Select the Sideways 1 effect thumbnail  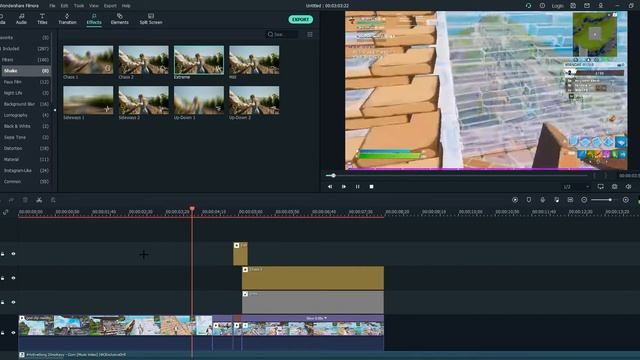[x=88, y=100]
